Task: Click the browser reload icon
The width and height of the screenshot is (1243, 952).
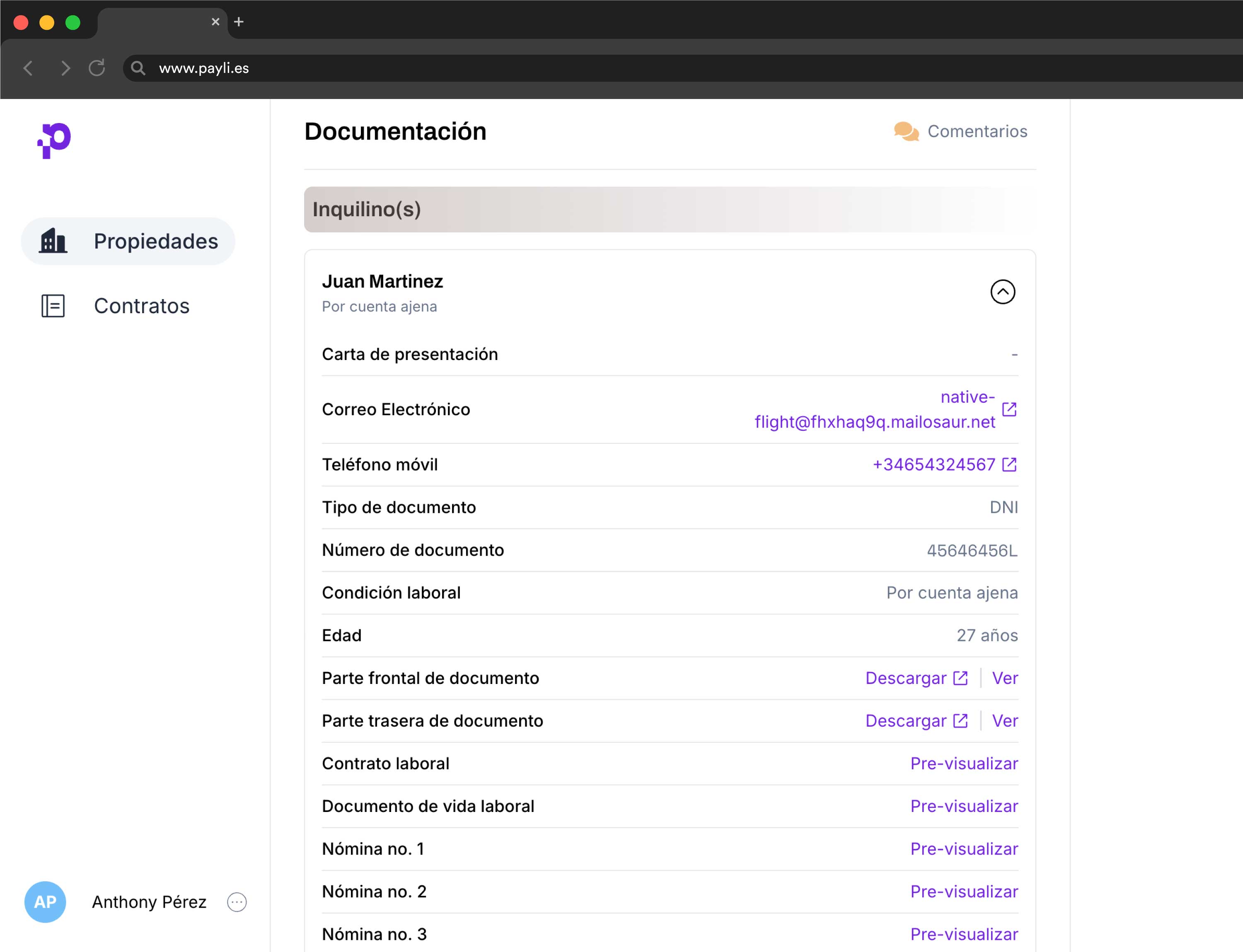Action: pyautogui.click(x=97, y=68)
